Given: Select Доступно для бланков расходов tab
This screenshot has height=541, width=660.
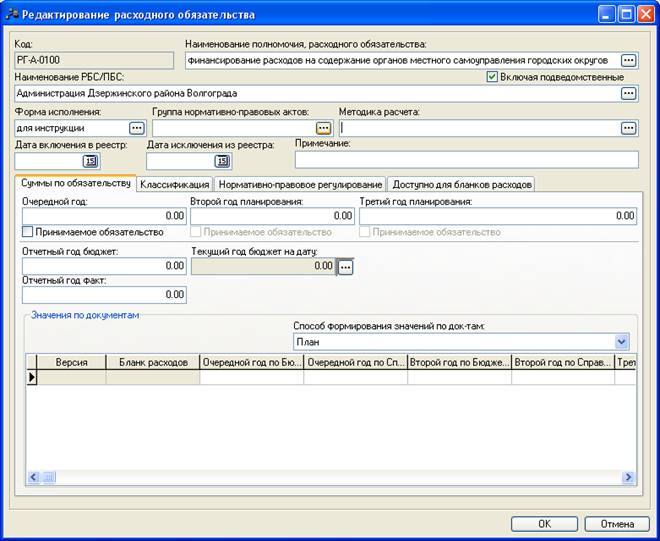Looking at the screenshot, I should click(461, 184).
